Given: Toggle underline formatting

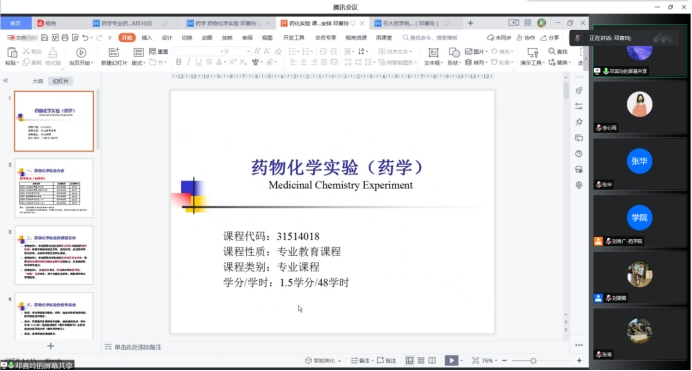Looking at the screenshot, I should click(x=198, y=62).
